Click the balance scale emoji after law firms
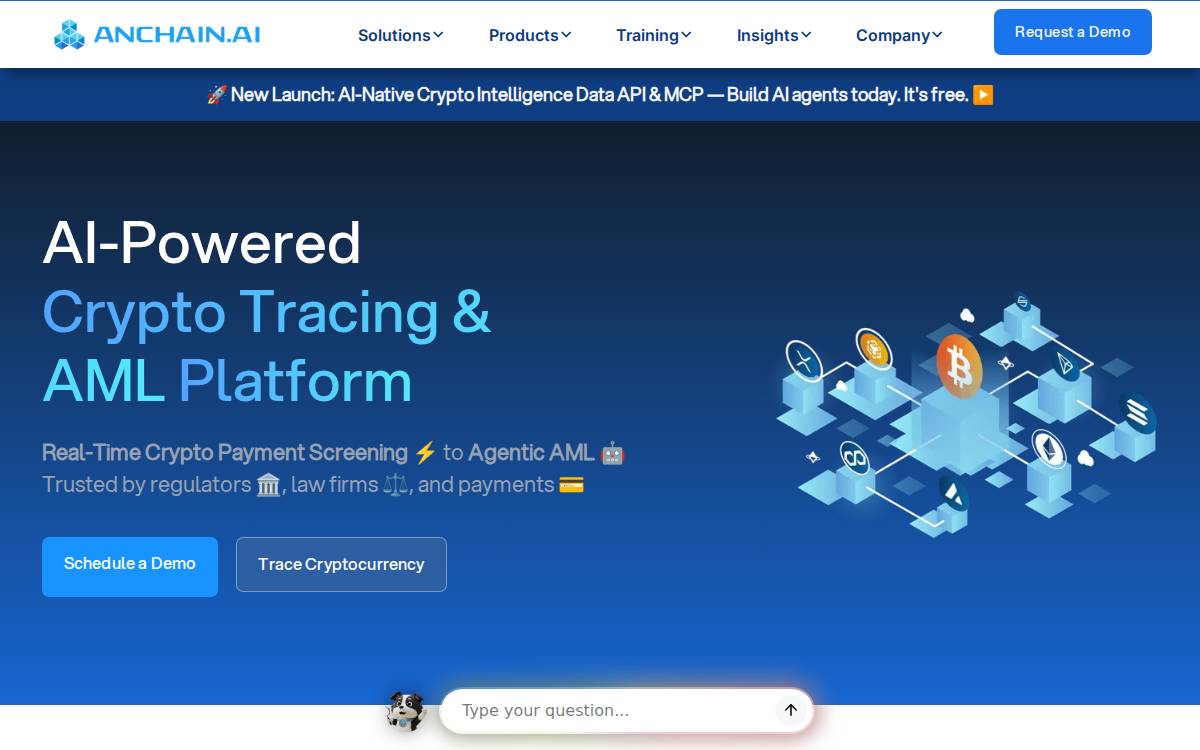1200x750 pixels. (x=395, y=485)
